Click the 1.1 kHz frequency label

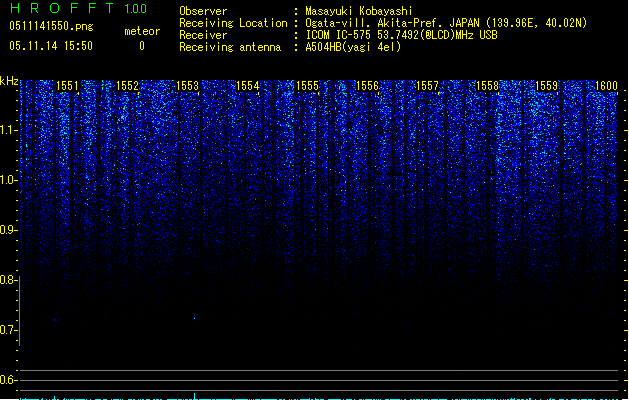(x=9, y=130)
